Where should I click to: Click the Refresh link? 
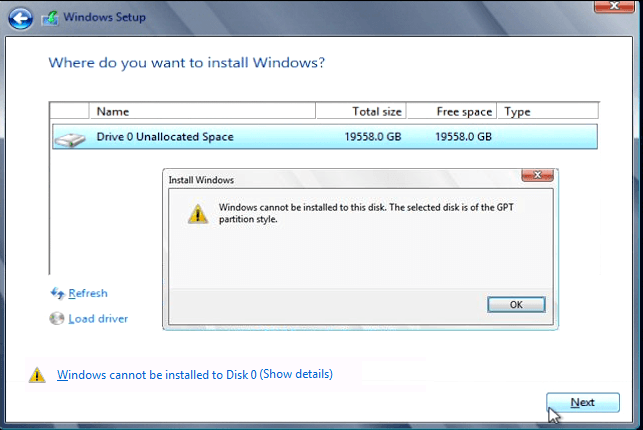click(x=88, y=293)
